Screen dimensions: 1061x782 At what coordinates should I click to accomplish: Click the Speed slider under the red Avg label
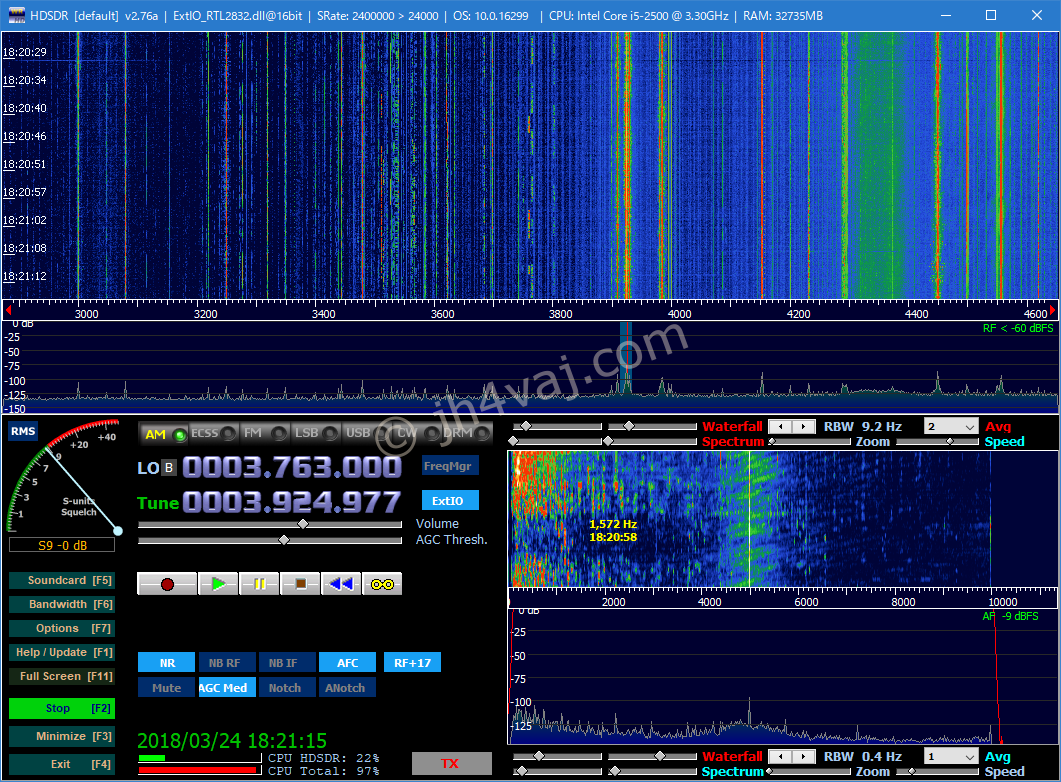click(937, 442)
